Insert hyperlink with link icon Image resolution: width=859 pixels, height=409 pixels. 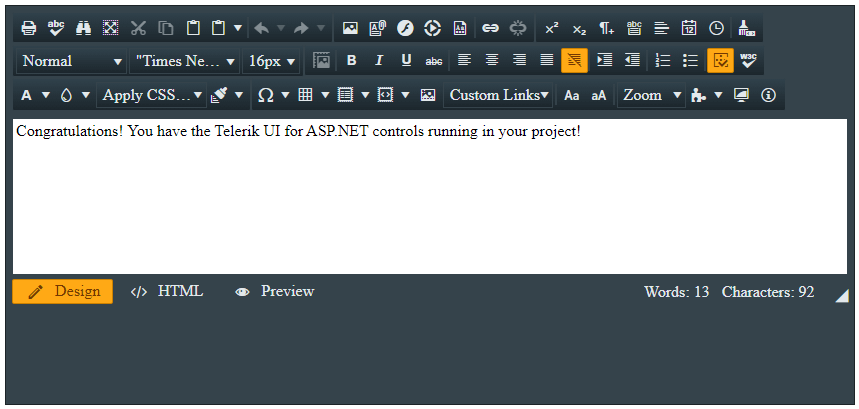click(490, 28)
